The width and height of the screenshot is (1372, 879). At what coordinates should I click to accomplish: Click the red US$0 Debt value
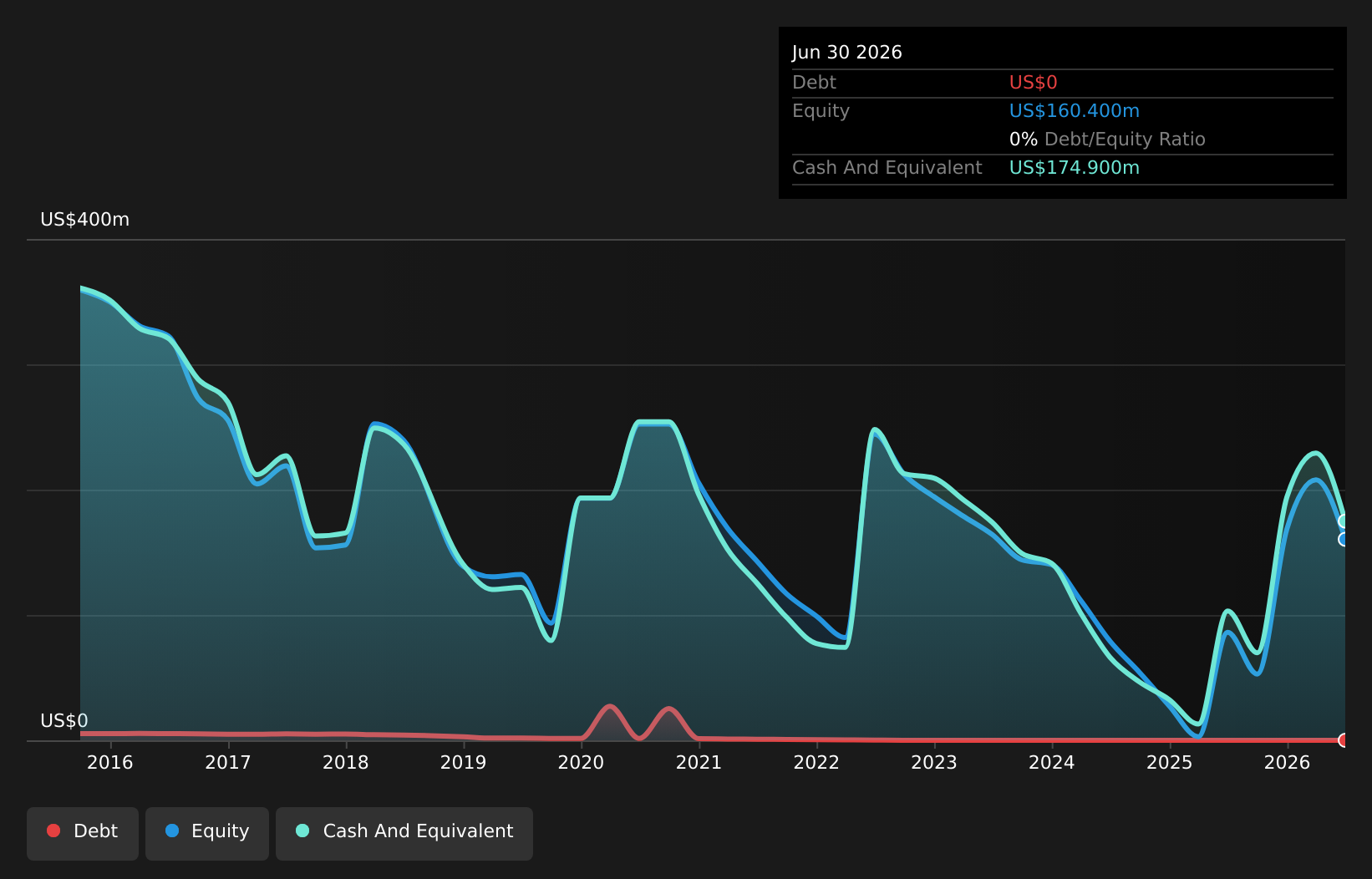point(1034,83)
